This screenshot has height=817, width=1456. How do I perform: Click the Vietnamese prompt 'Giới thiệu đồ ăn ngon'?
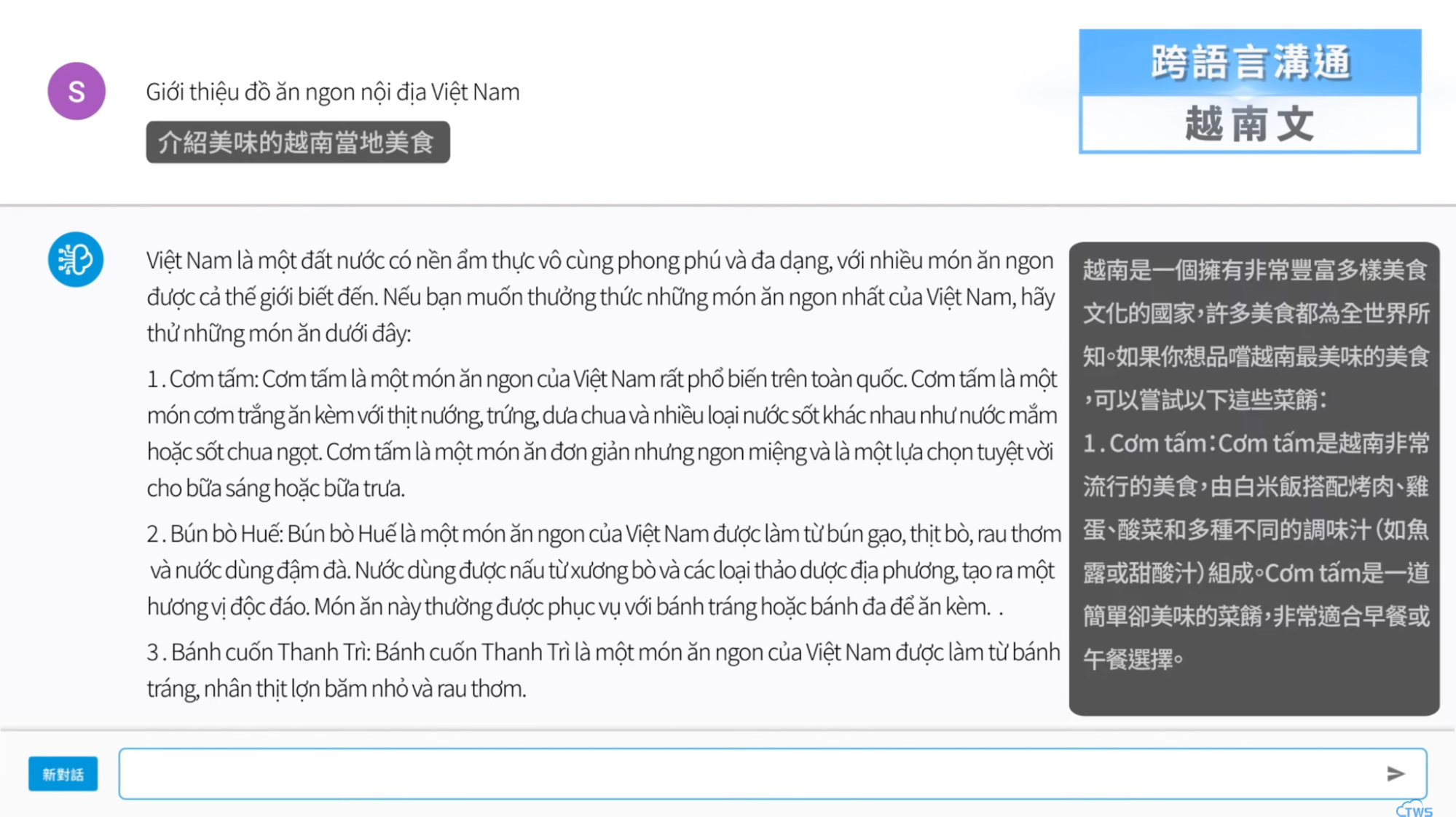tap(332, 92)
